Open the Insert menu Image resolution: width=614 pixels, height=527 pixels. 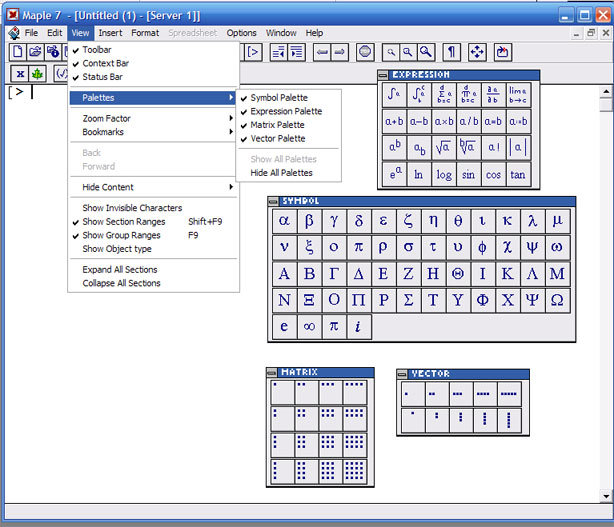point(110,33)
